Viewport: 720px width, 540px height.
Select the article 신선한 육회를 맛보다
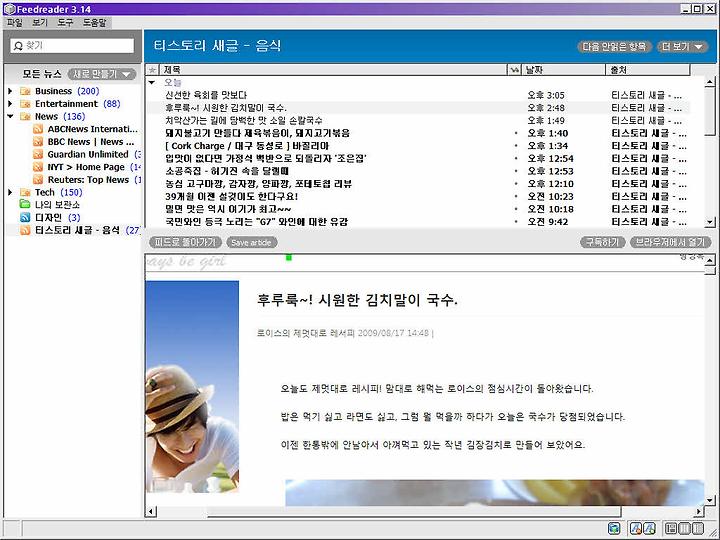coord(206,95)
